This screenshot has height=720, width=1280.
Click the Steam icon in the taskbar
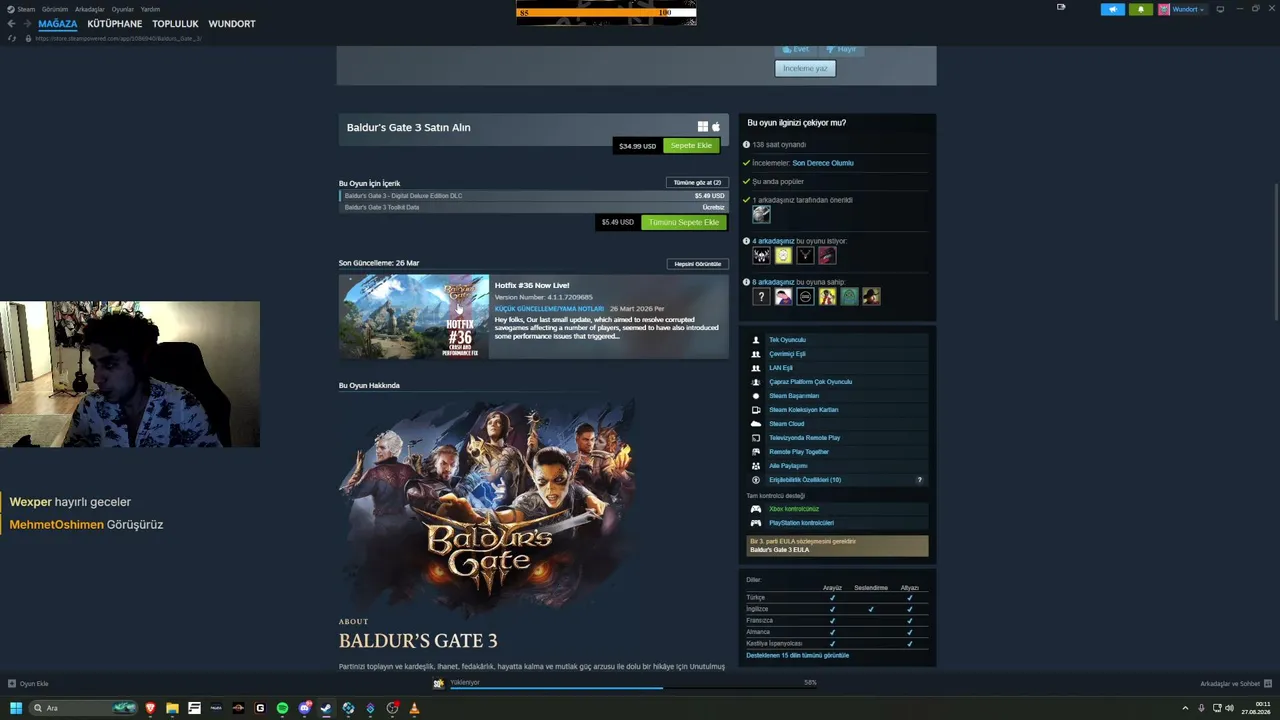point(326,708)
